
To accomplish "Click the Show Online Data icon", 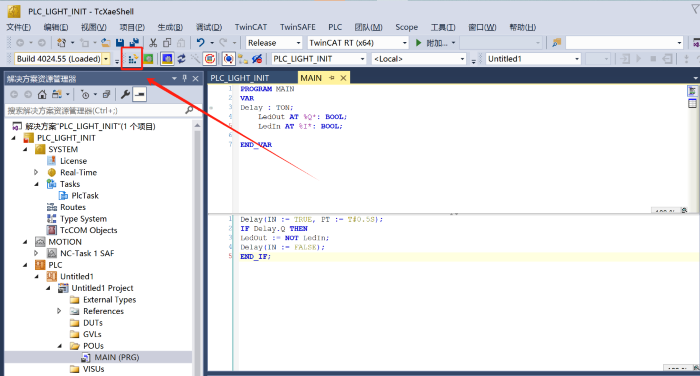I will pyautogui.click(x=228, y=58).
